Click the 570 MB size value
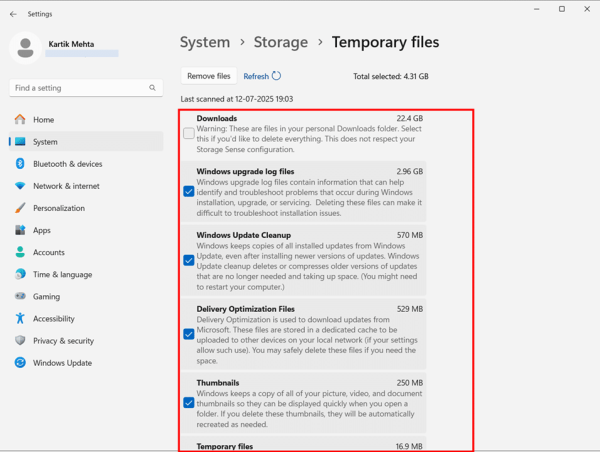 coord(410,235)
